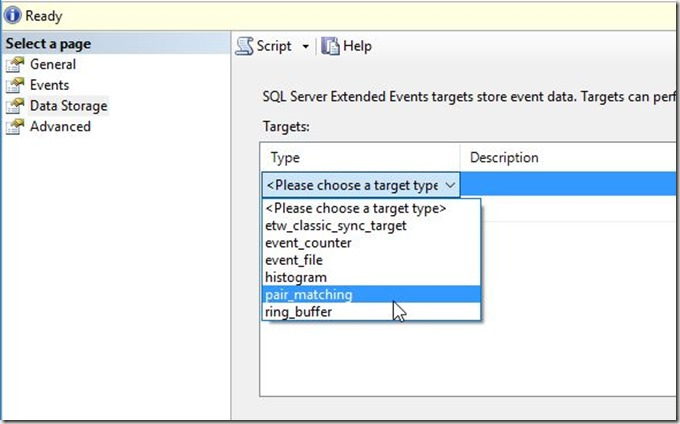
Task: Expand the Script dropdown arrow
Action: pyautogui.click(x=305, y=46)
